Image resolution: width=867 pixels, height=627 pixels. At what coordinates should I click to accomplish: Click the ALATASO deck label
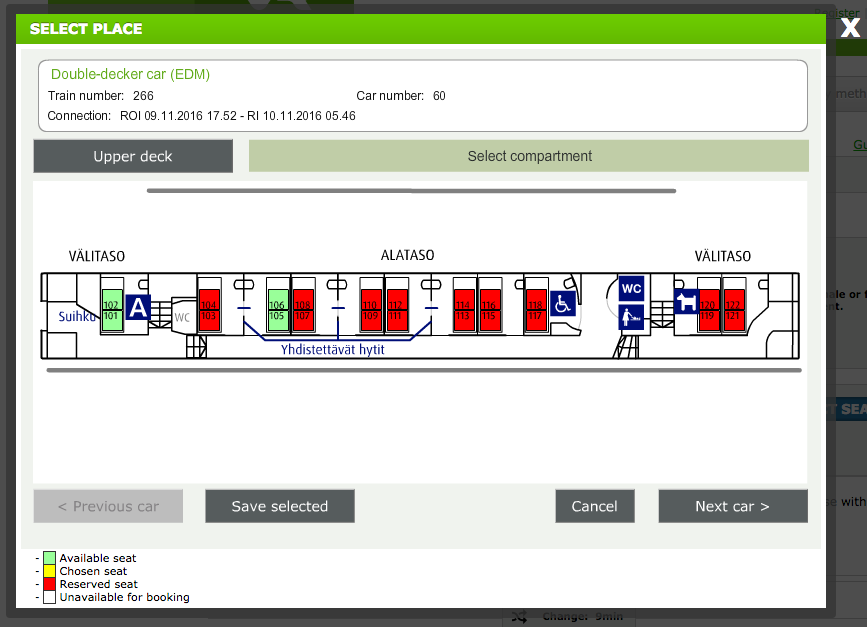408,255
